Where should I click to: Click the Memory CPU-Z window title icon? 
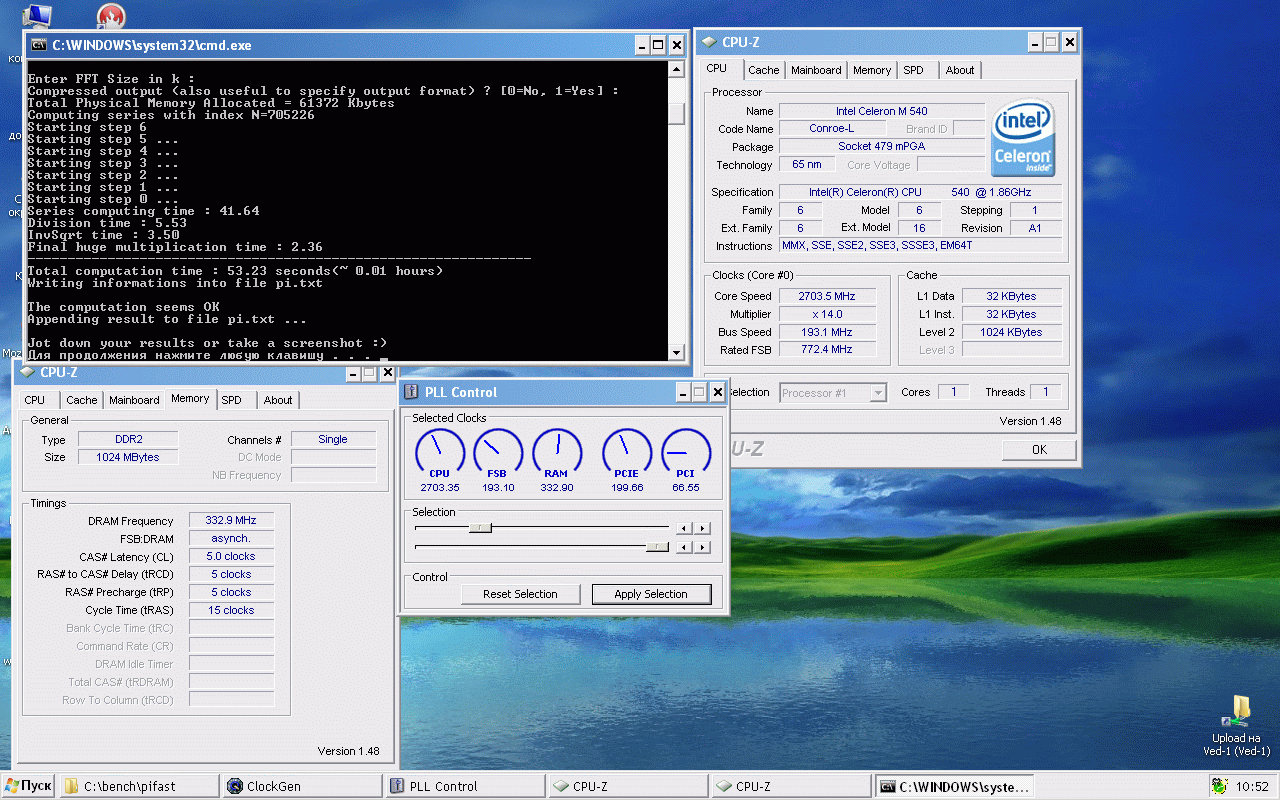[x=27, y=373]
